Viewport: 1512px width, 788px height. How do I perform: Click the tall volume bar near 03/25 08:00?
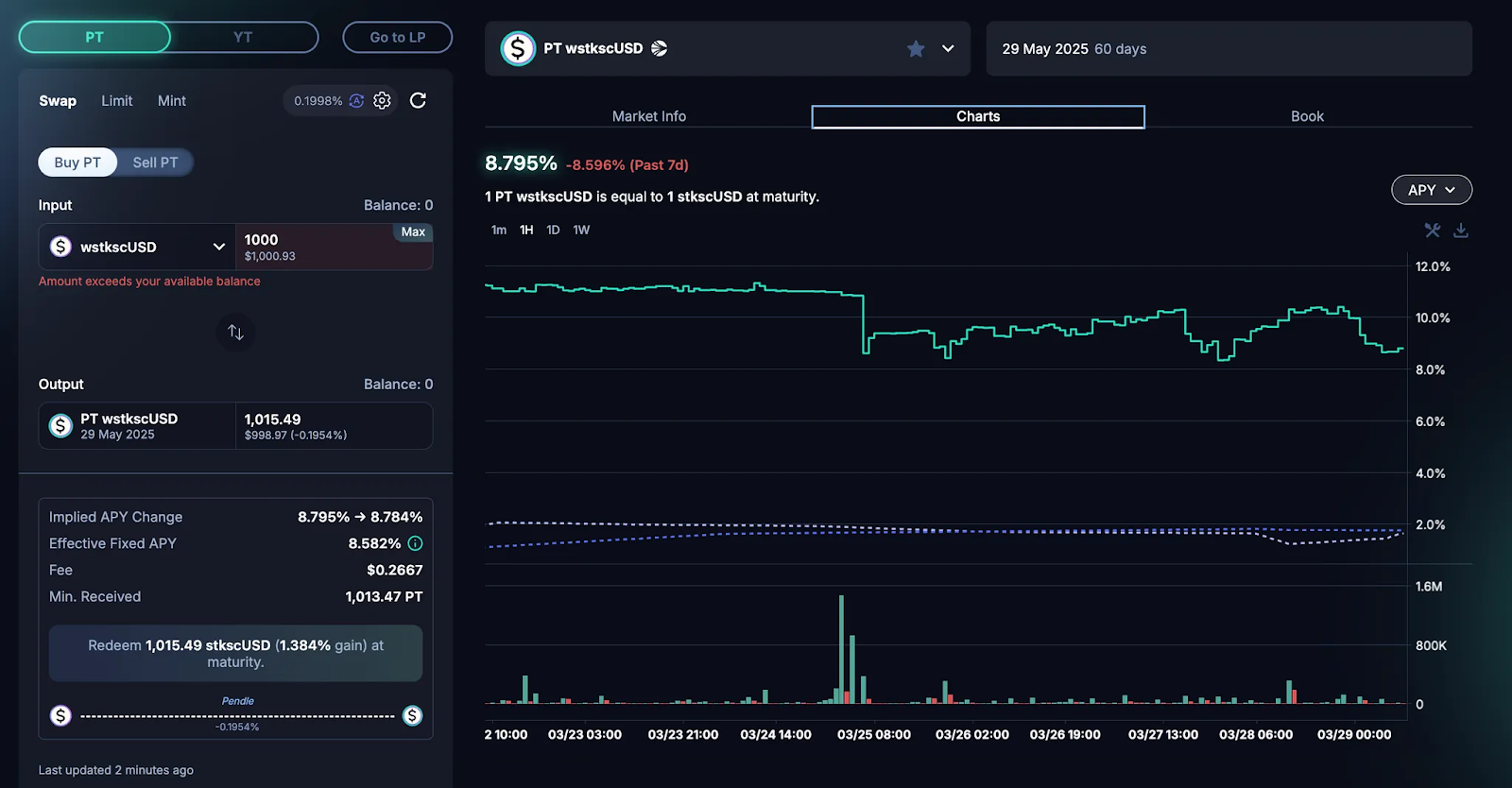pyautogui.click(x=841, y=649)
